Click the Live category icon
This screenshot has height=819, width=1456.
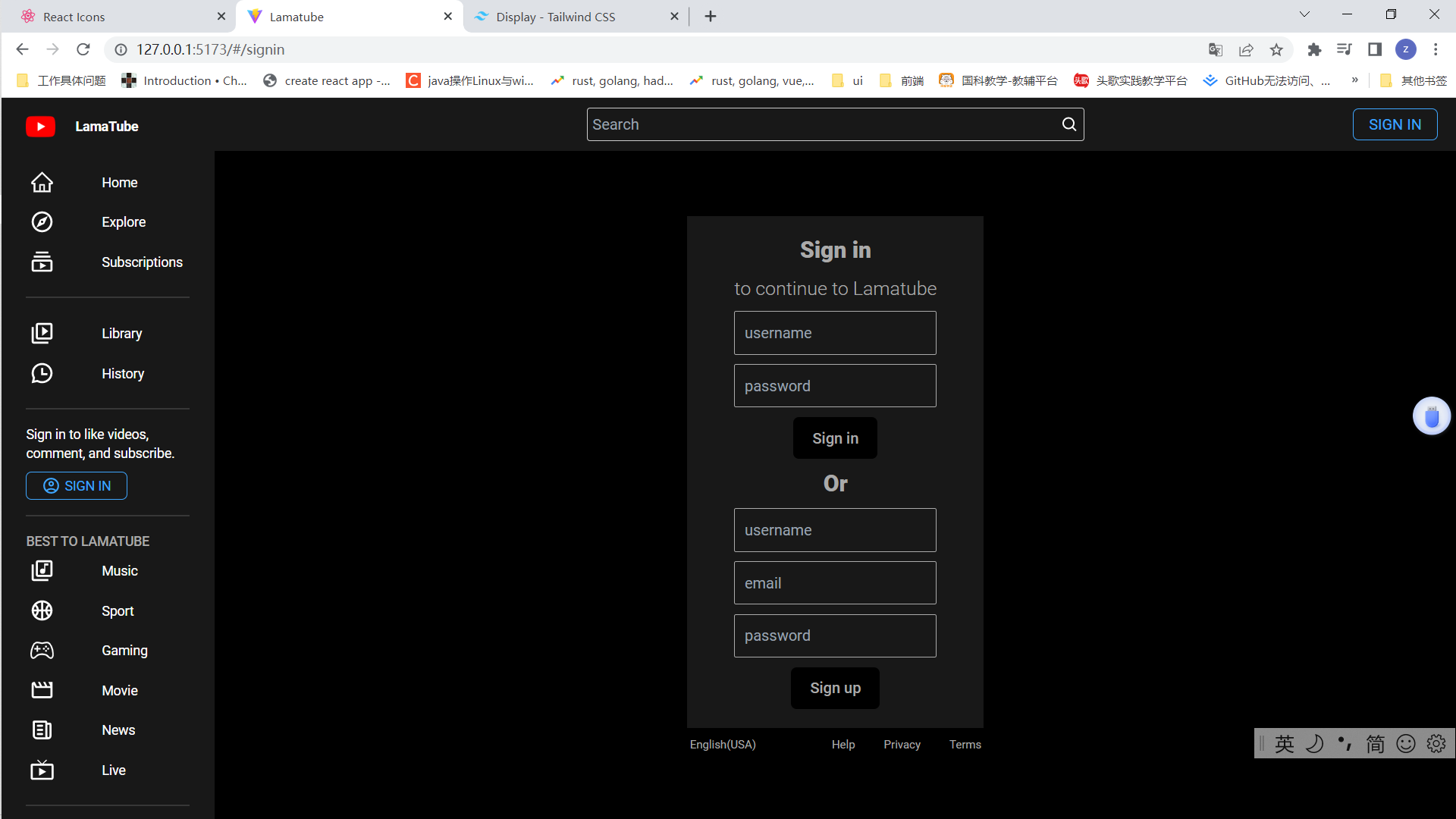tap(42, 770)
